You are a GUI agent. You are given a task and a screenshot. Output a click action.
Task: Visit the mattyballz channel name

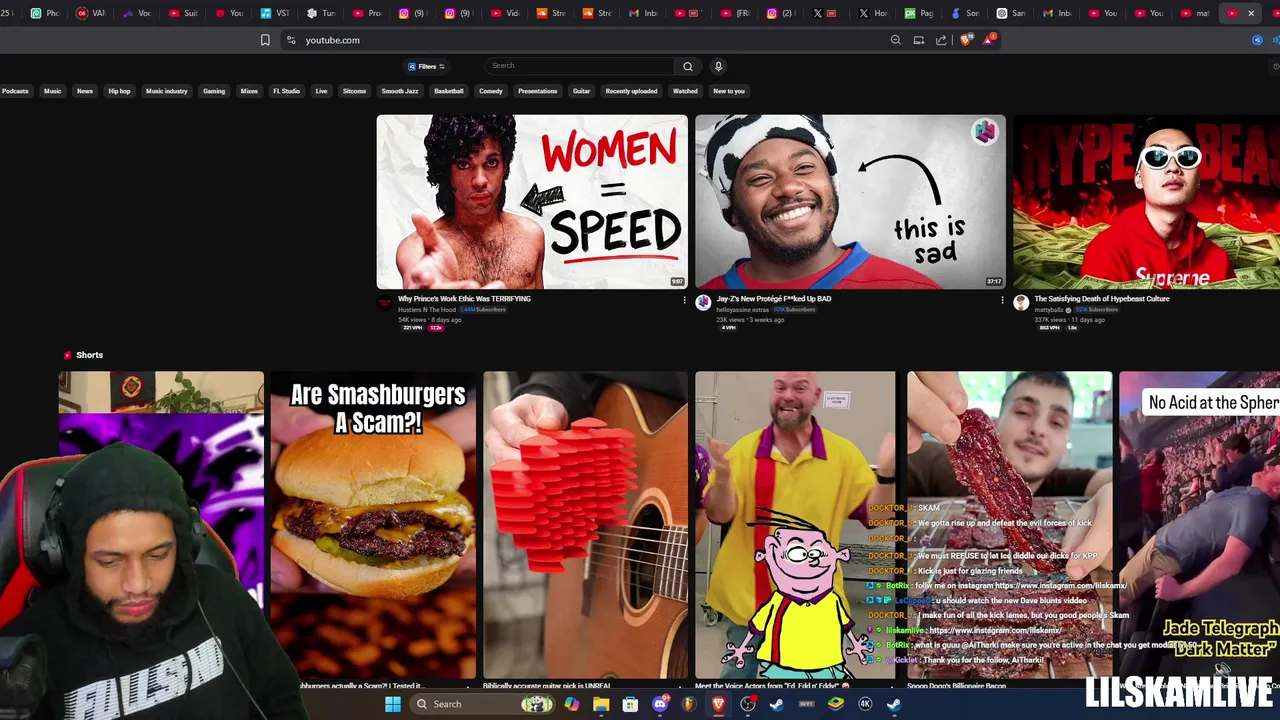point(1049,309)
